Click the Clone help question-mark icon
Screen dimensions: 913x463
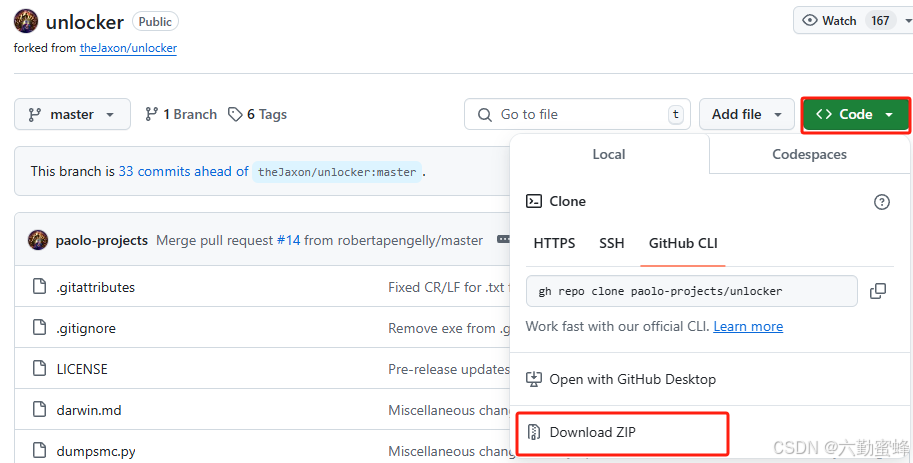click(x=882, y=202)
